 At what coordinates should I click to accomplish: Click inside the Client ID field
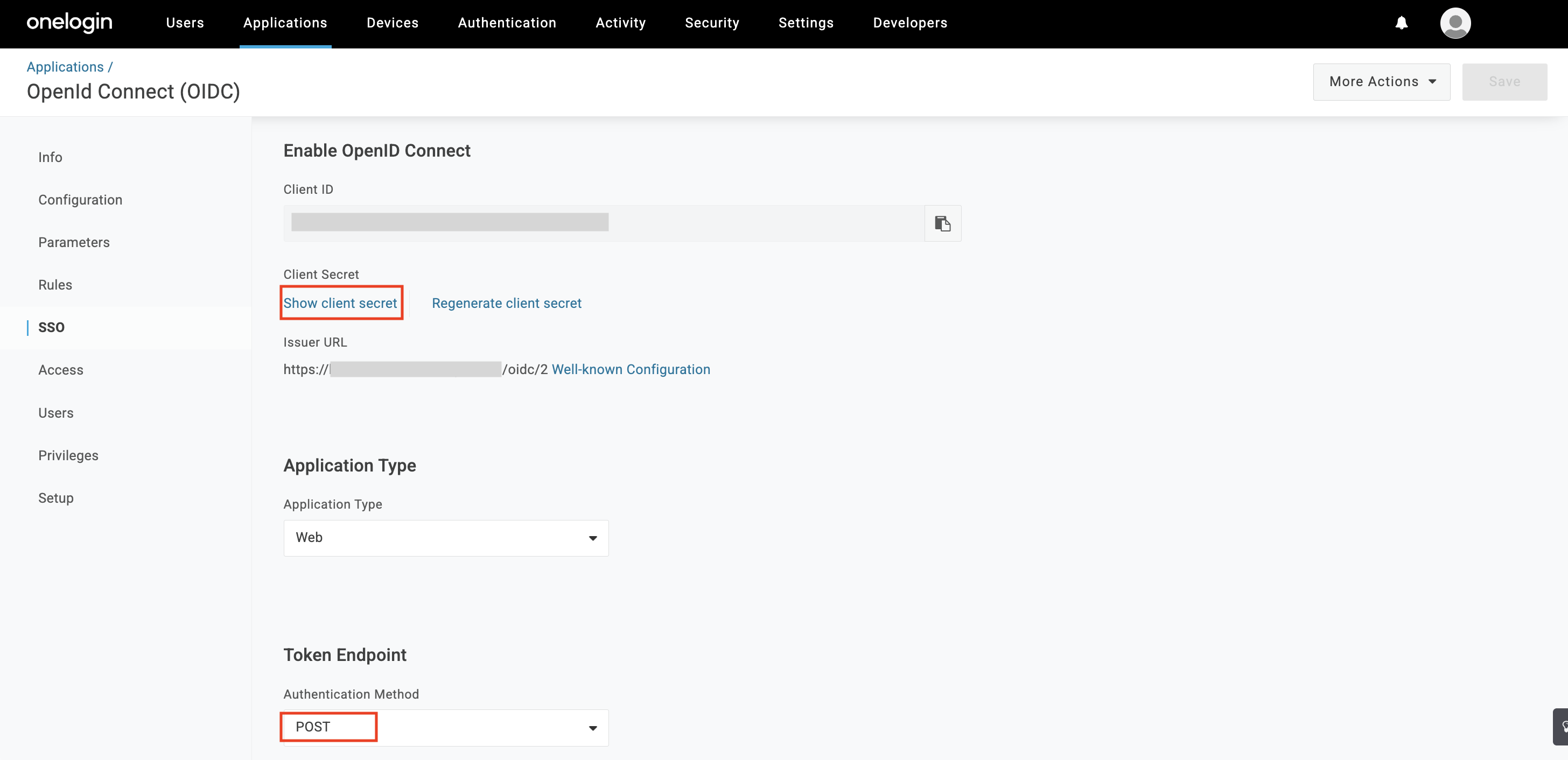click(x=603, y=223)
